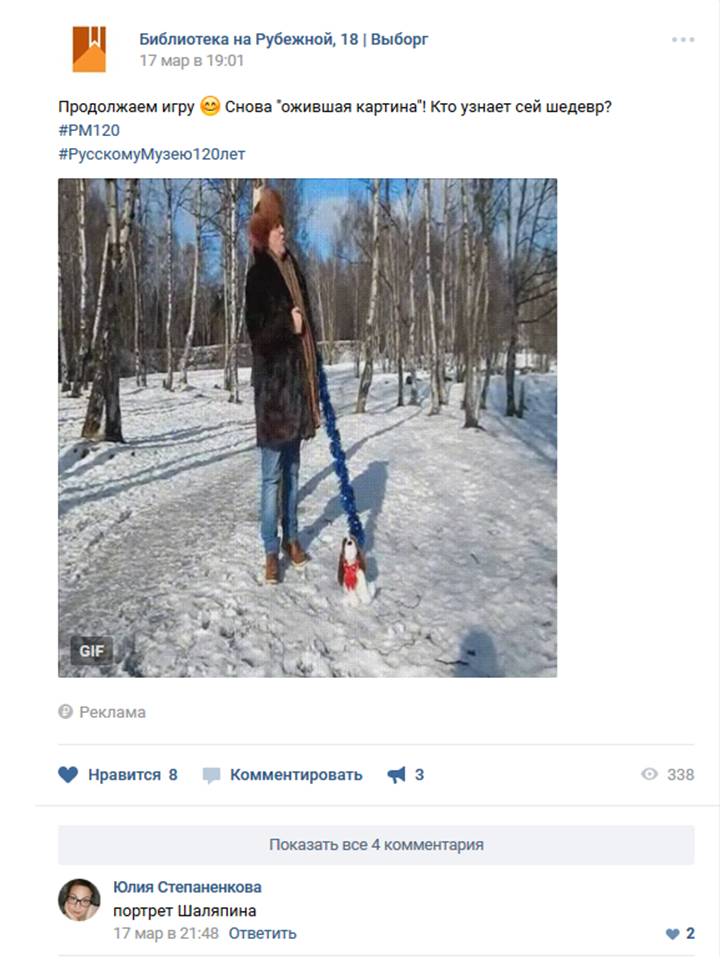Click the library's orange bookmark avatar
The width and height of the screenshot is (720, 960).
tap(89, 49)
